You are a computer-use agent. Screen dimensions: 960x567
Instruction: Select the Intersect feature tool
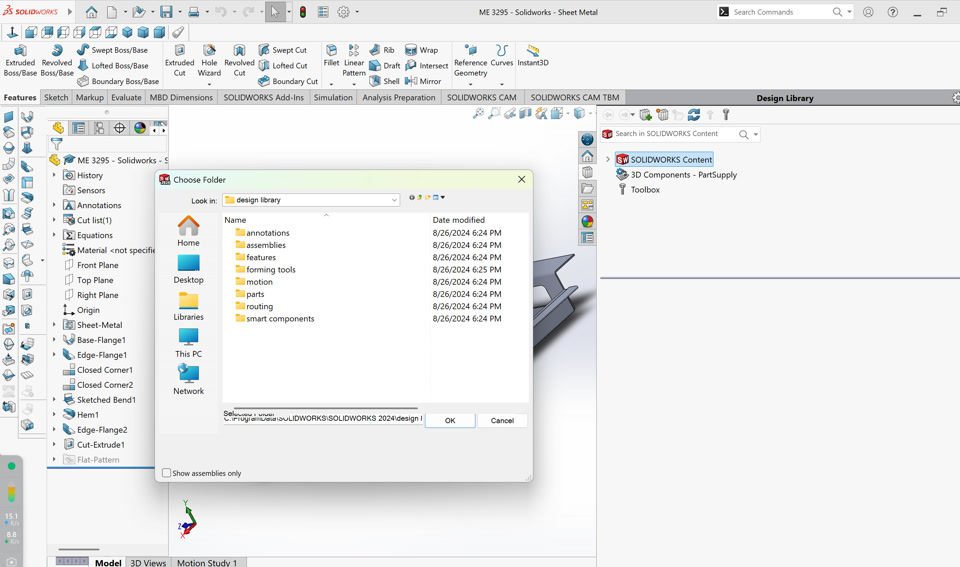427,66
